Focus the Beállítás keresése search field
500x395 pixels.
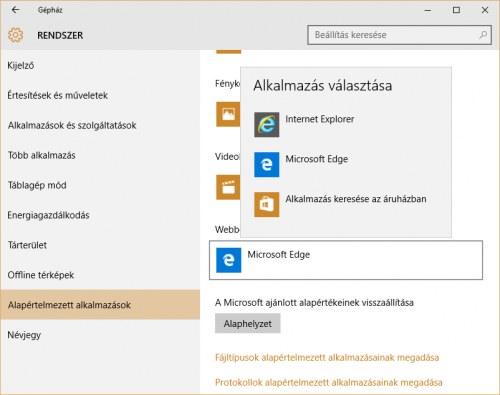coord(399,35)
